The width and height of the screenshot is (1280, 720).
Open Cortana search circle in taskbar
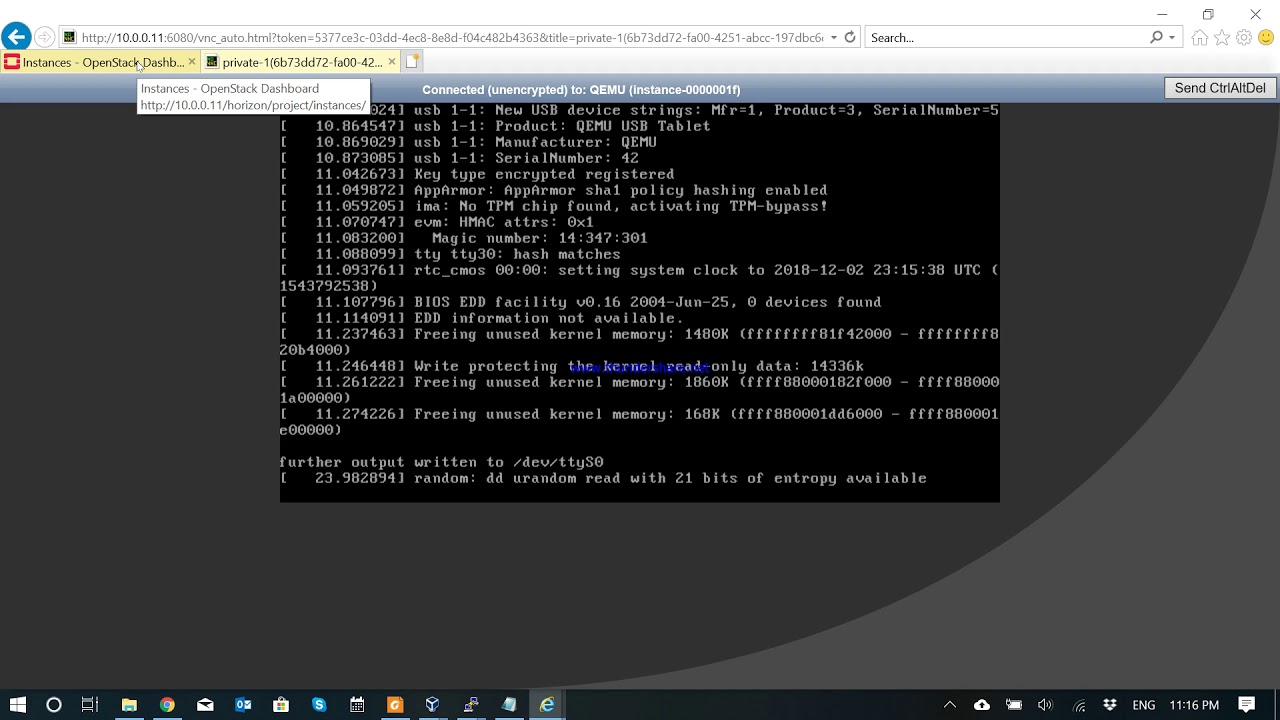click(x=54, y=705)
